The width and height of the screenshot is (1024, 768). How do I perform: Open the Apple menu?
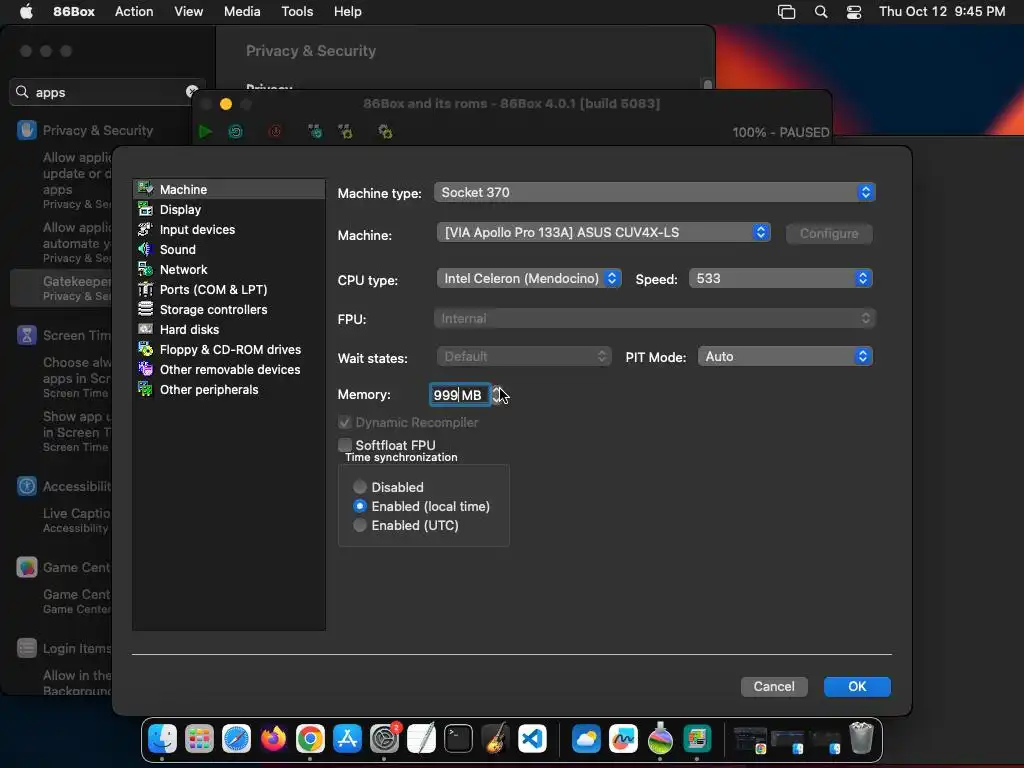26,11
